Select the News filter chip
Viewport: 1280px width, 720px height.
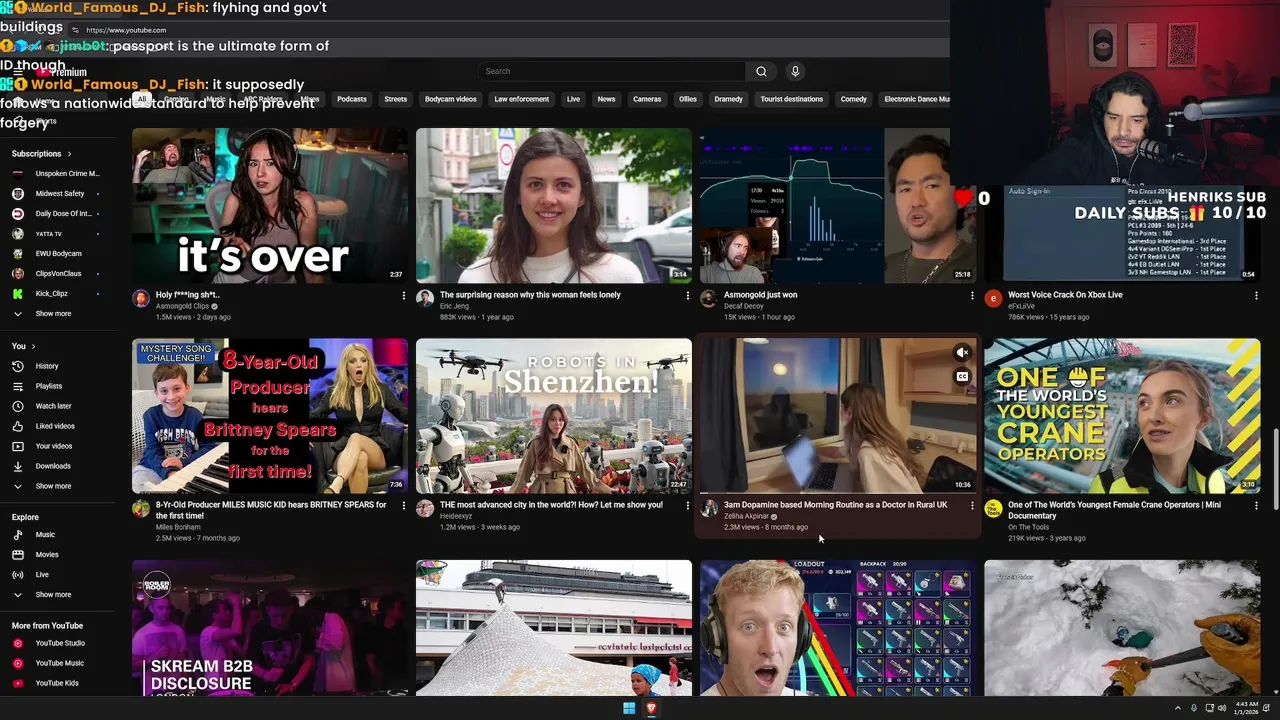tap(606, 99)
